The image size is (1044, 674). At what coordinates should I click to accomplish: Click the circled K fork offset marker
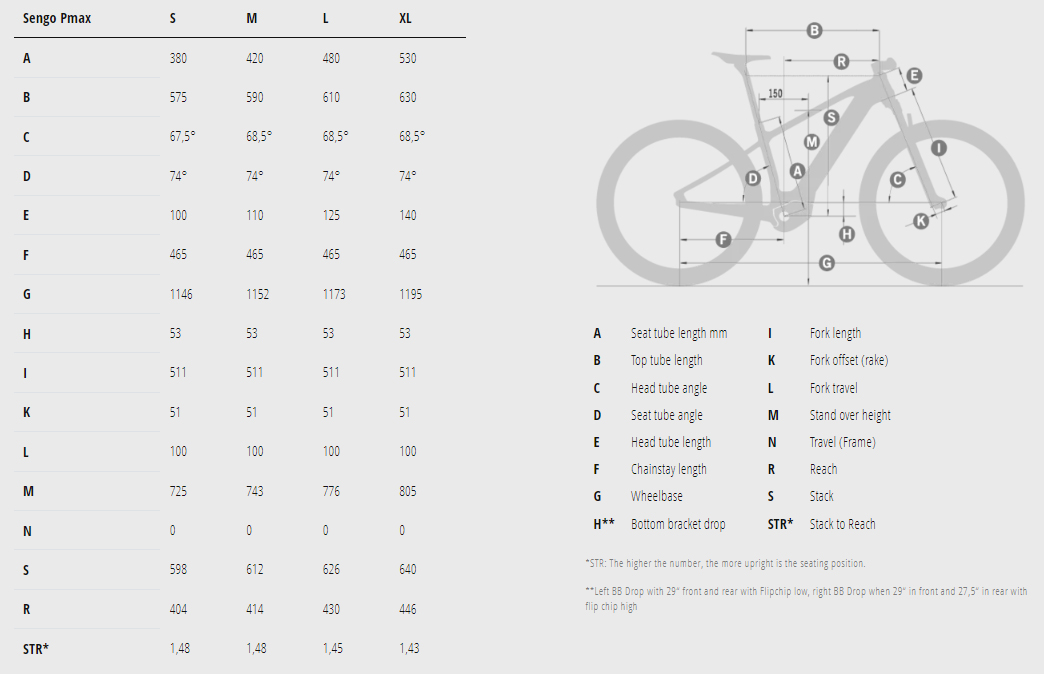click(921, 221)
